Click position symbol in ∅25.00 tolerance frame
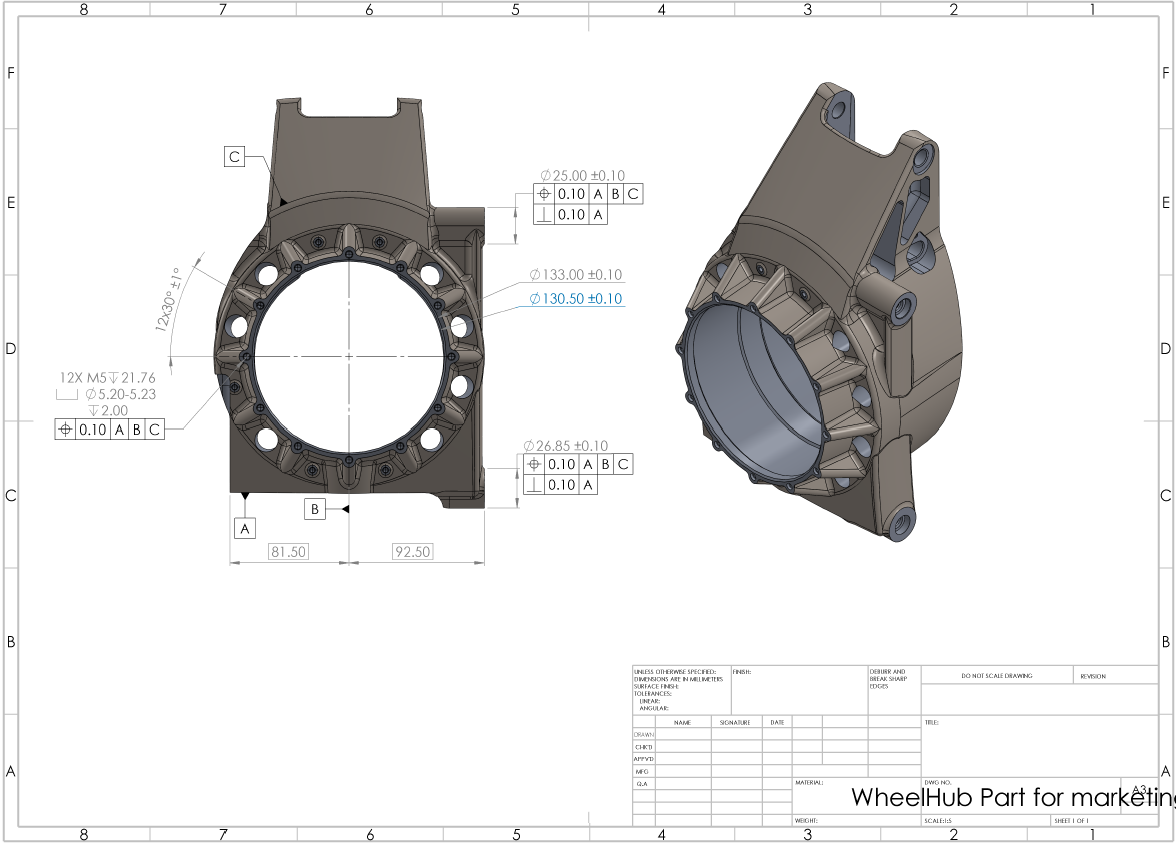 point(544,194)
